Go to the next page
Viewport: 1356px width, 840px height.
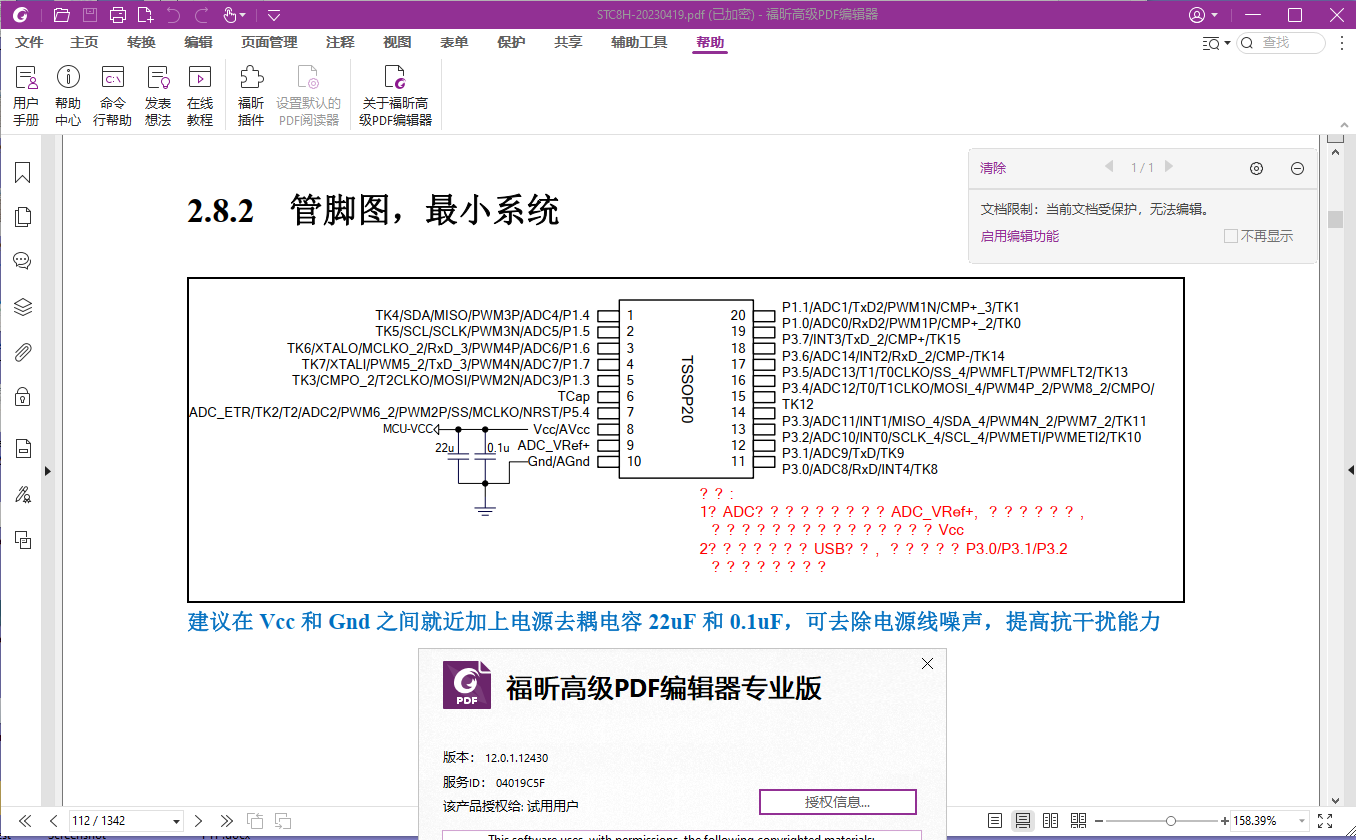(x=199, y=821)
